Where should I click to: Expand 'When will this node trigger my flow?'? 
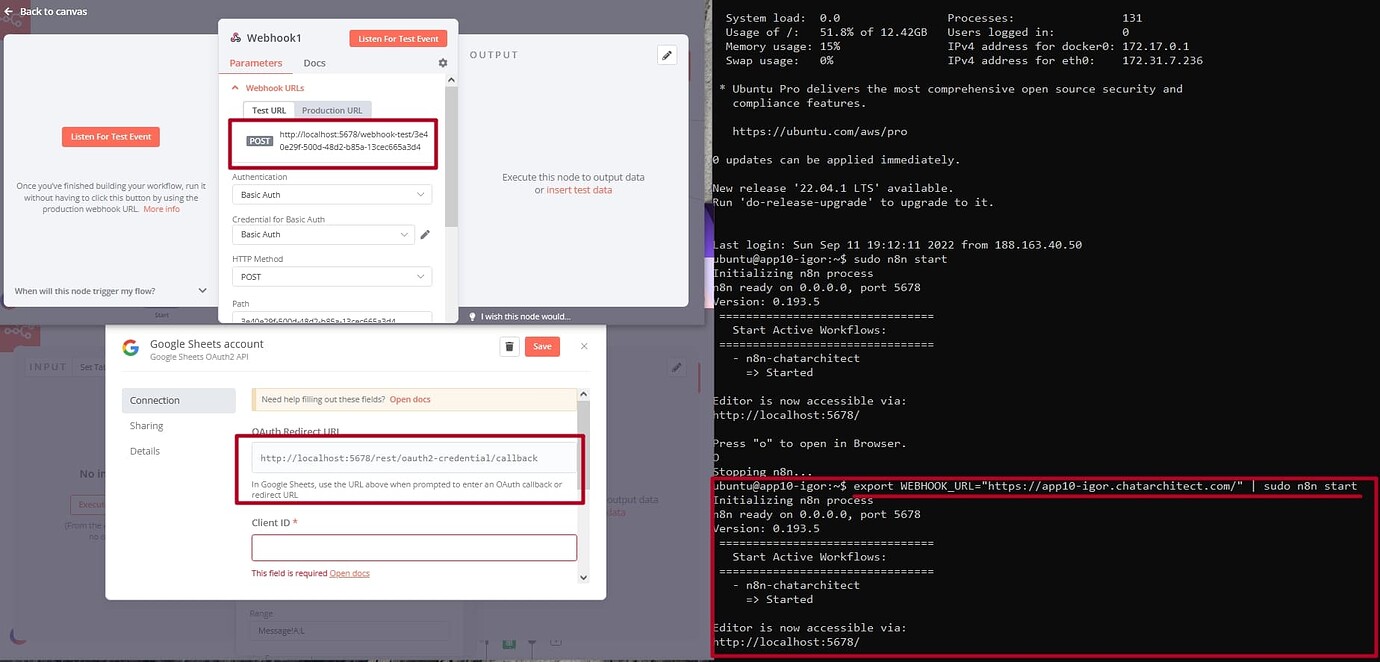(x=108, y=291)
